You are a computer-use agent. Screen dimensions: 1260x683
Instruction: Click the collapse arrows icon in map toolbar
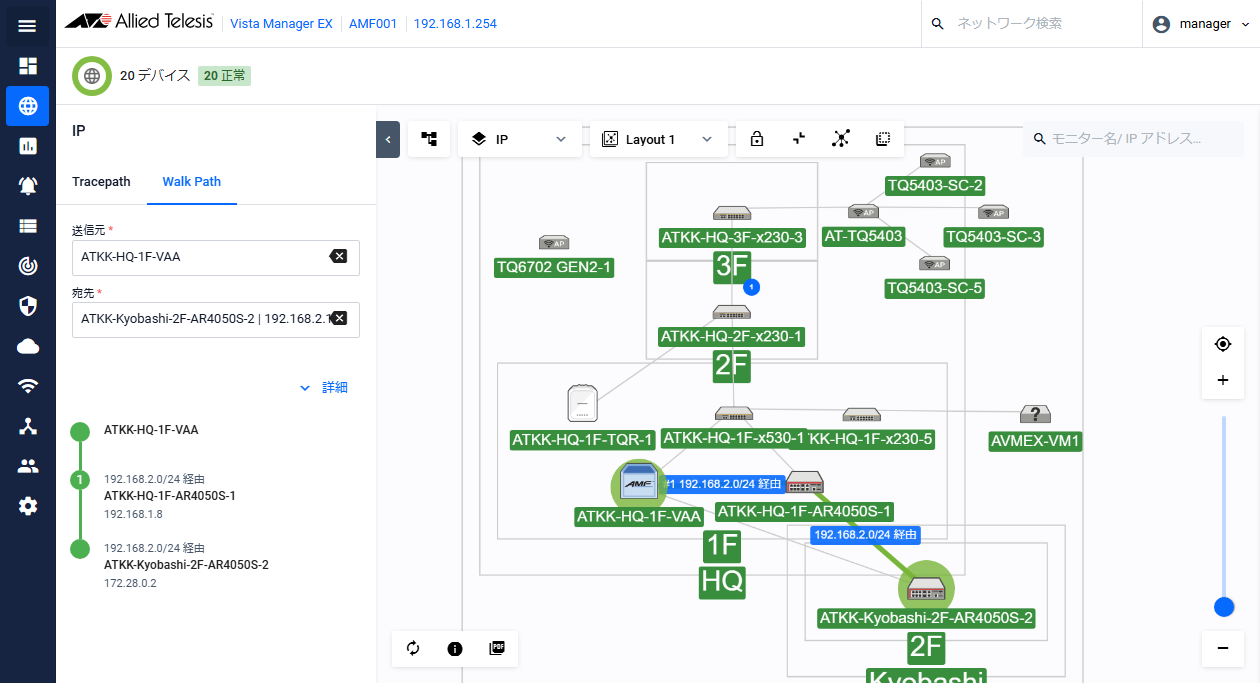[799, 139]
